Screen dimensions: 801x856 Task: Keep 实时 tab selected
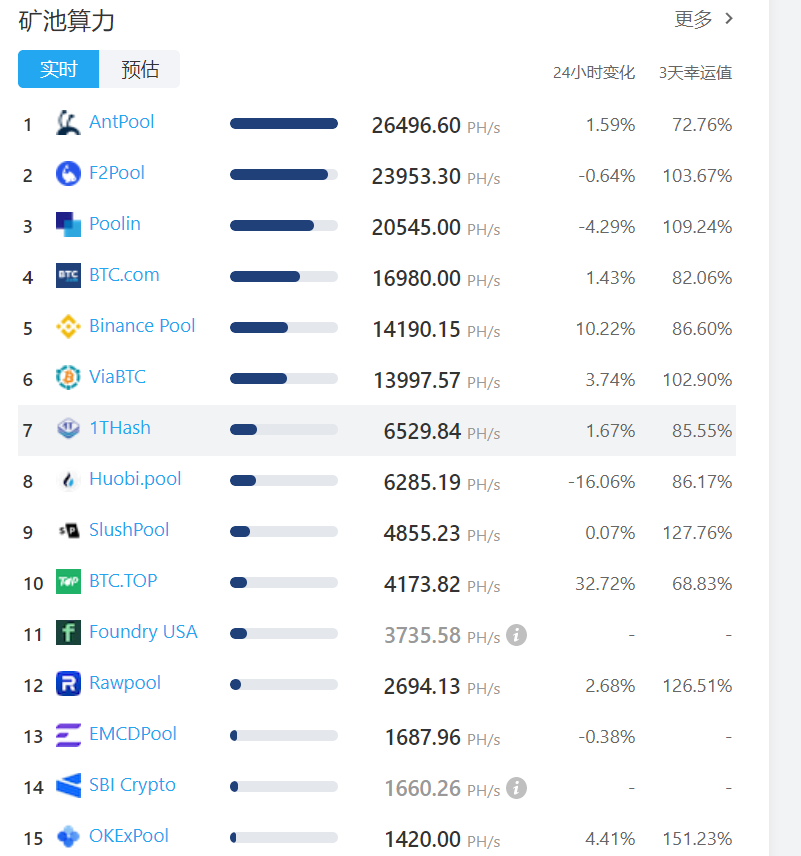click(58, 69)
